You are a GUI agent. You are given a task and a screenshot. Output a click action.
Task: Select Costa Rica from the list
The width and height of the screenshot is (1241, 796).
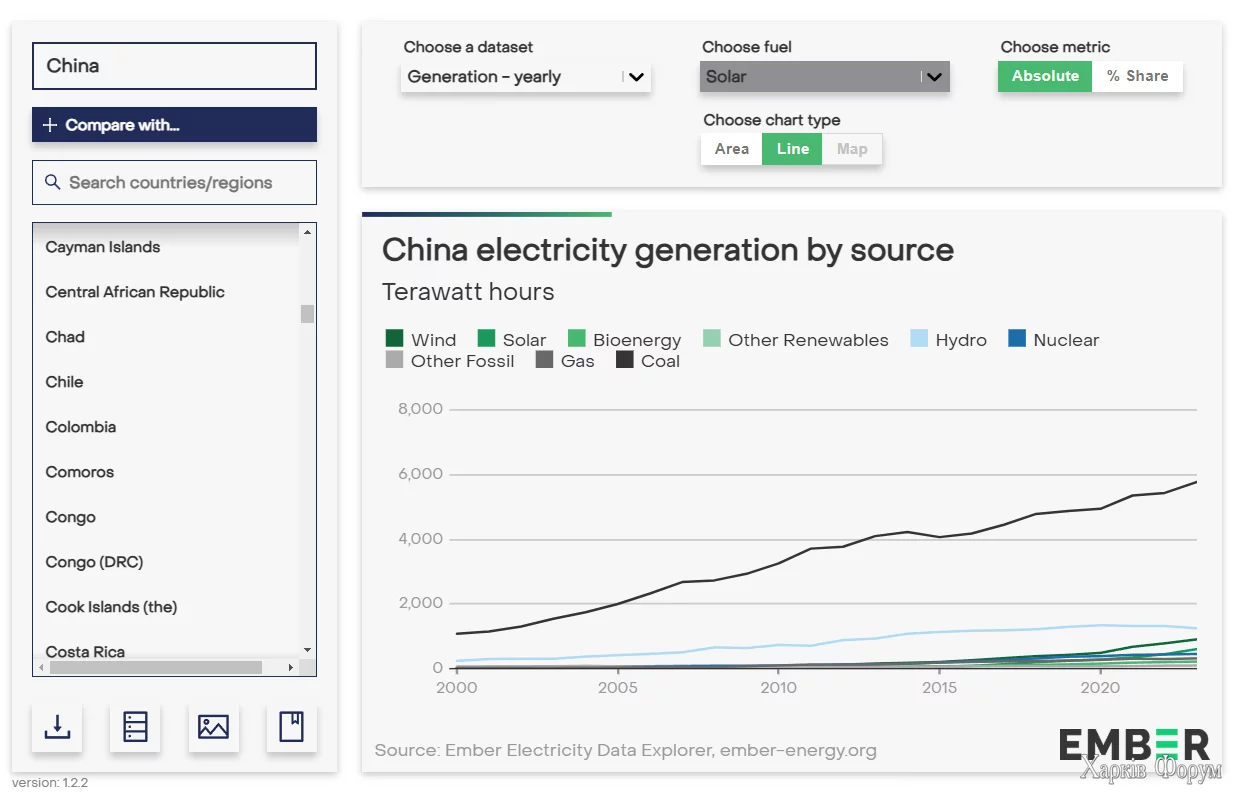click(85, 652)
